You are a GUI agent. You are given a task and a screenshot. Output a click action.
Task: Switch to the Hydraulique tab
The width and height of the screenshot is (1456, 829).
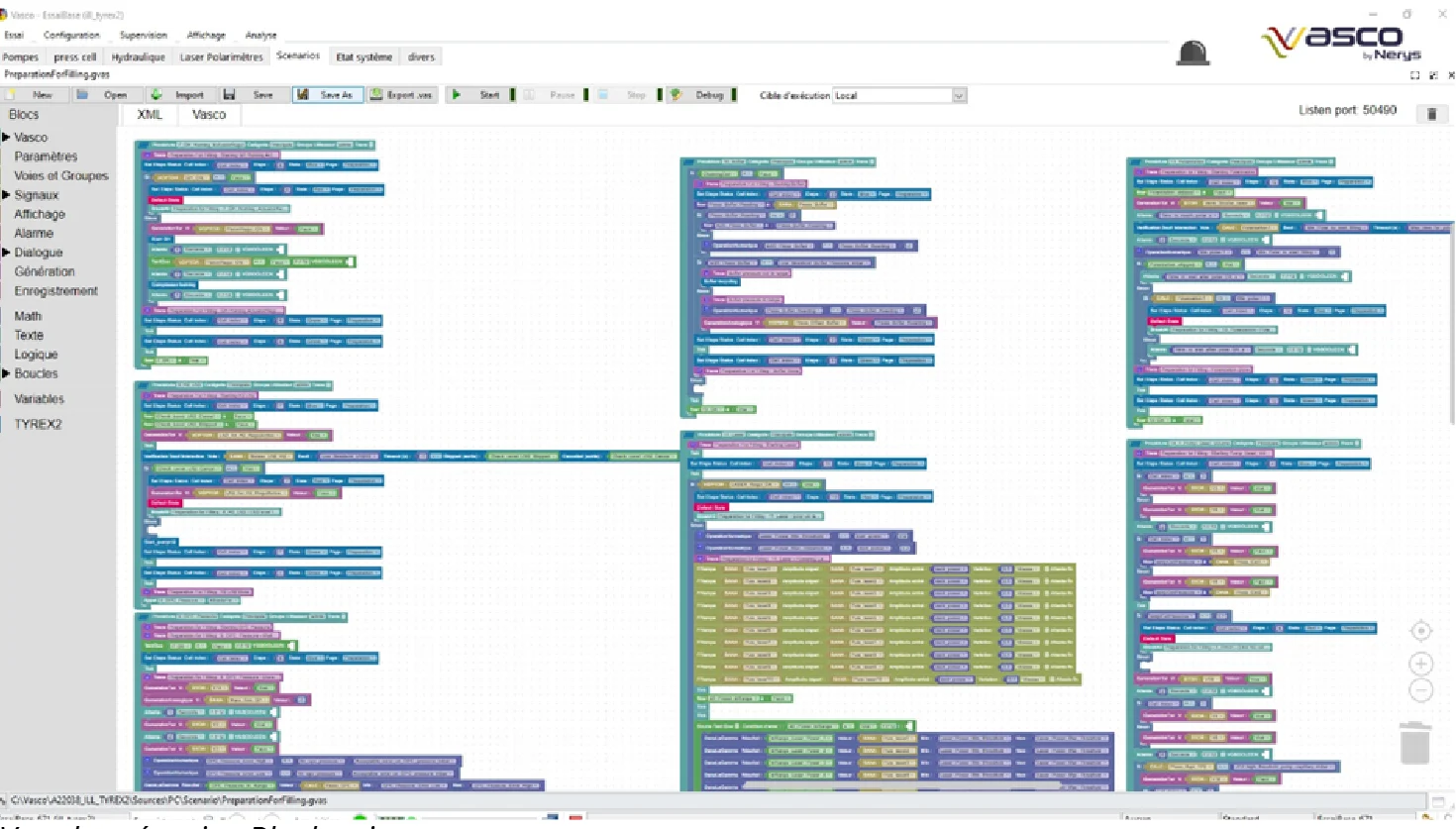coord(139,57)
